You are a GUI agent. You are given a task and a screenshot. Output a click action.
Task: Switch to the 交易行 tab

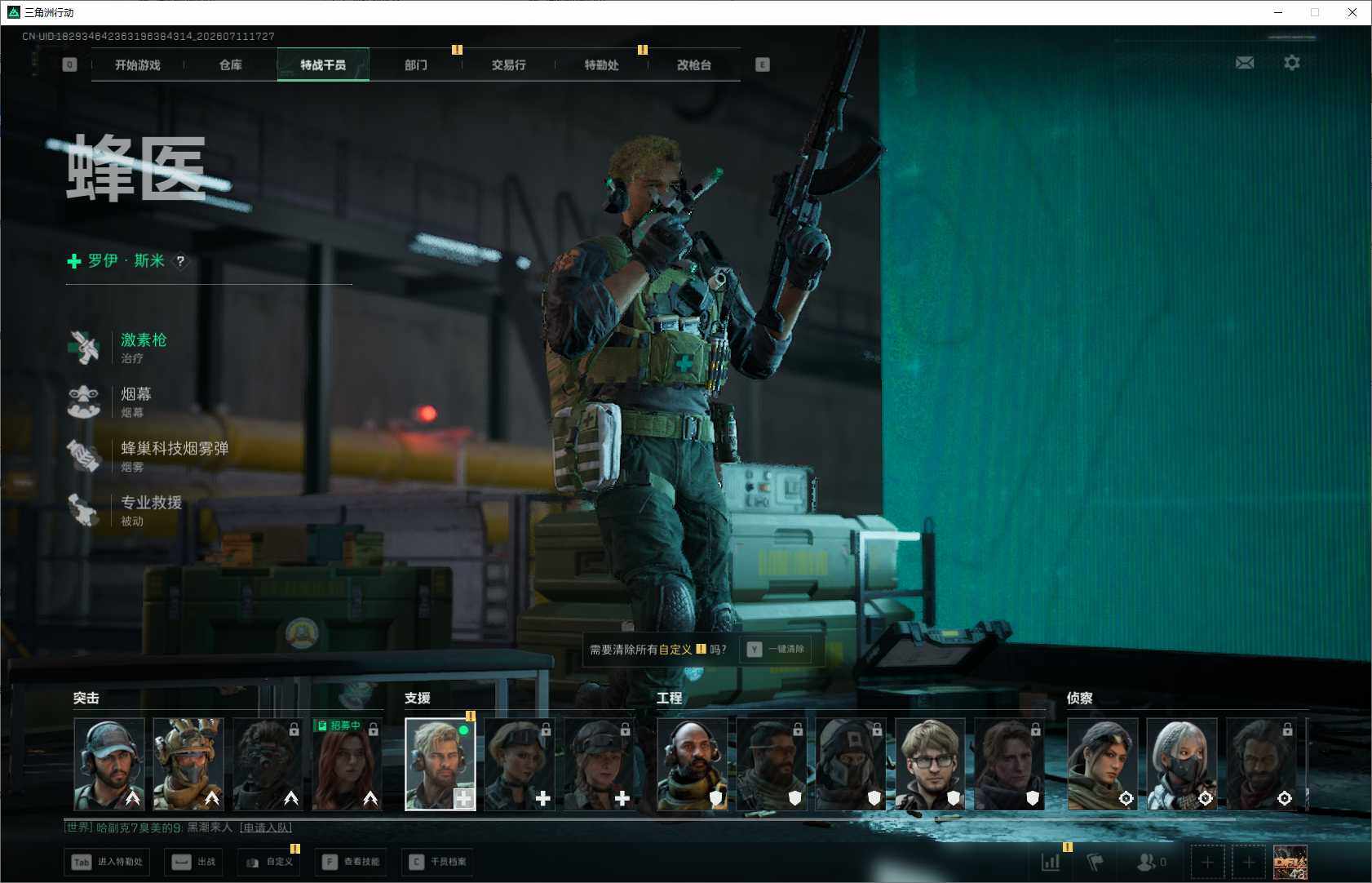point(509,65)
